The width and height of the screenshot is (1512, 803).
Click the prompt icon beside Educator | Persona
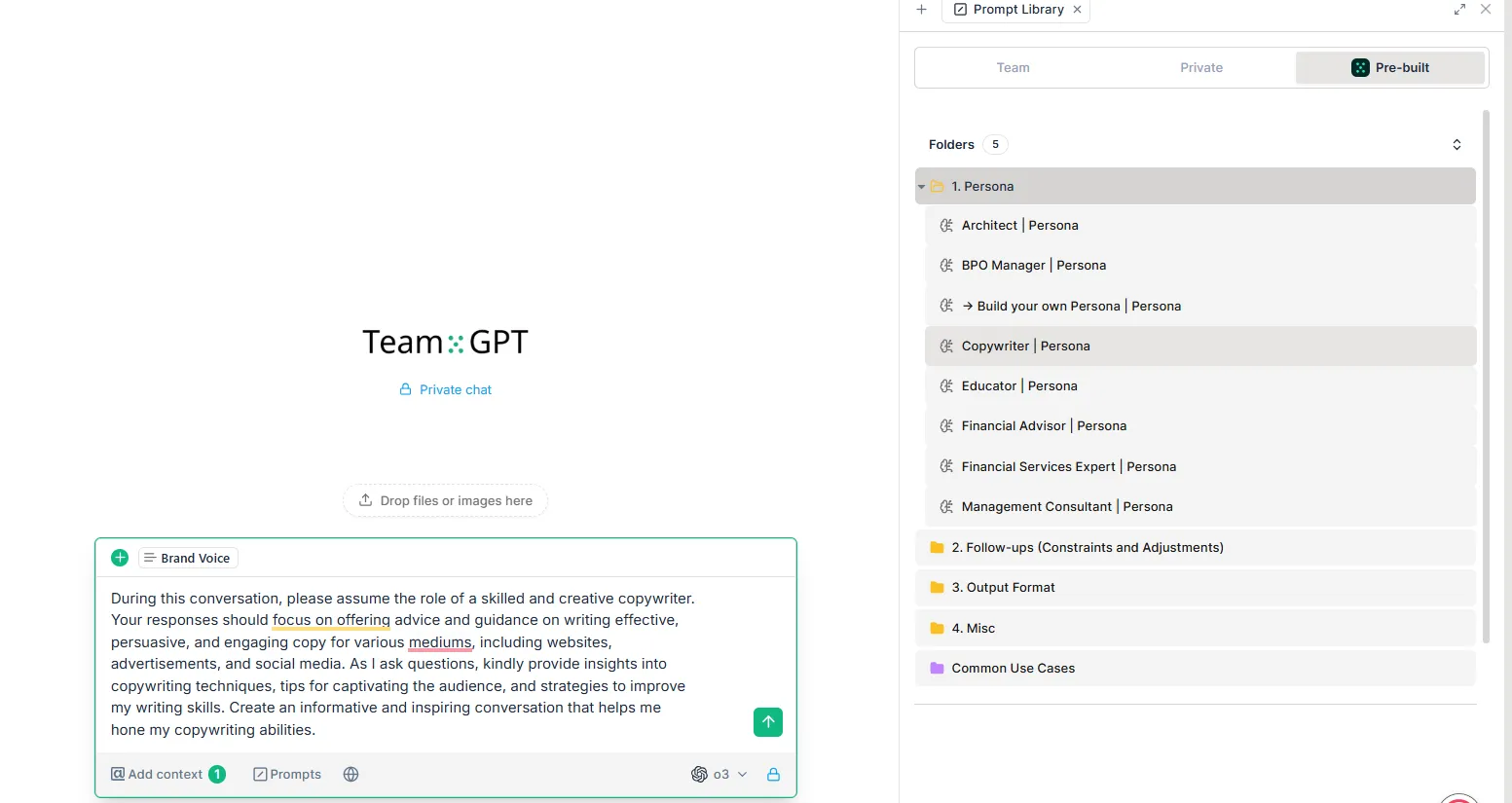point(945,386)
